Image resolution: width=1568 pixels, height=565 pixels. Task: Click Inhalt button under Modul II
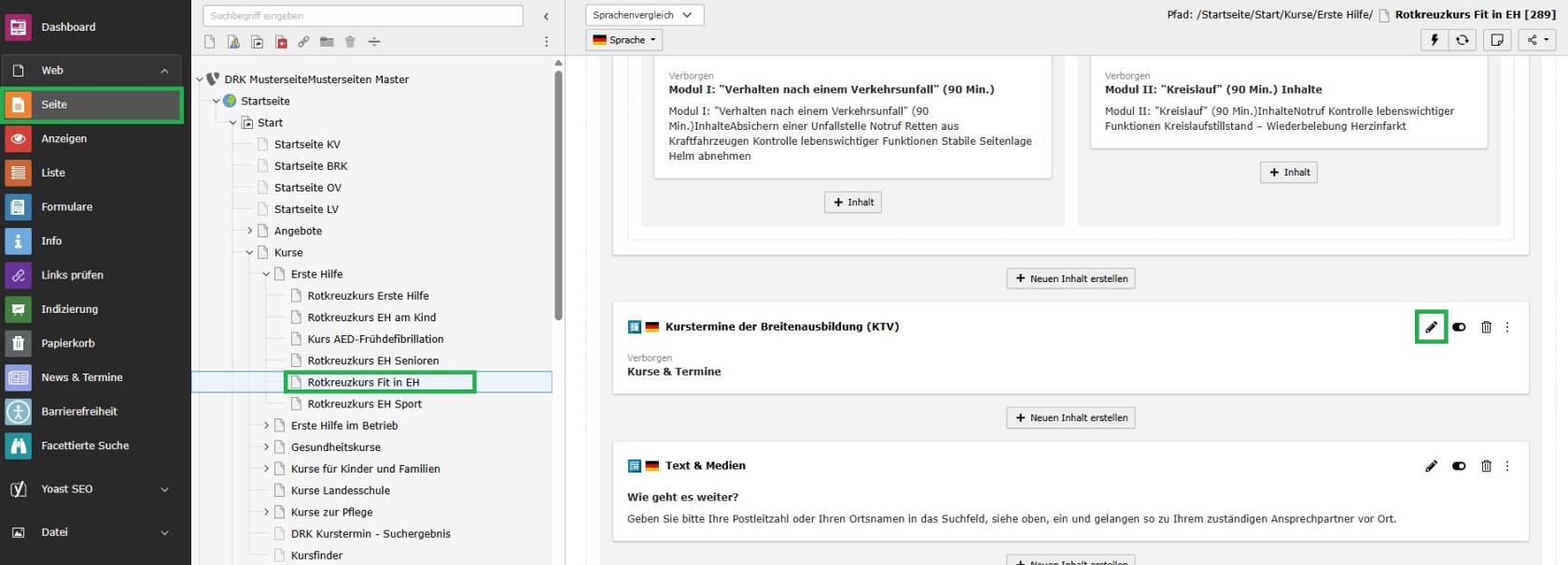[1288, 172]
